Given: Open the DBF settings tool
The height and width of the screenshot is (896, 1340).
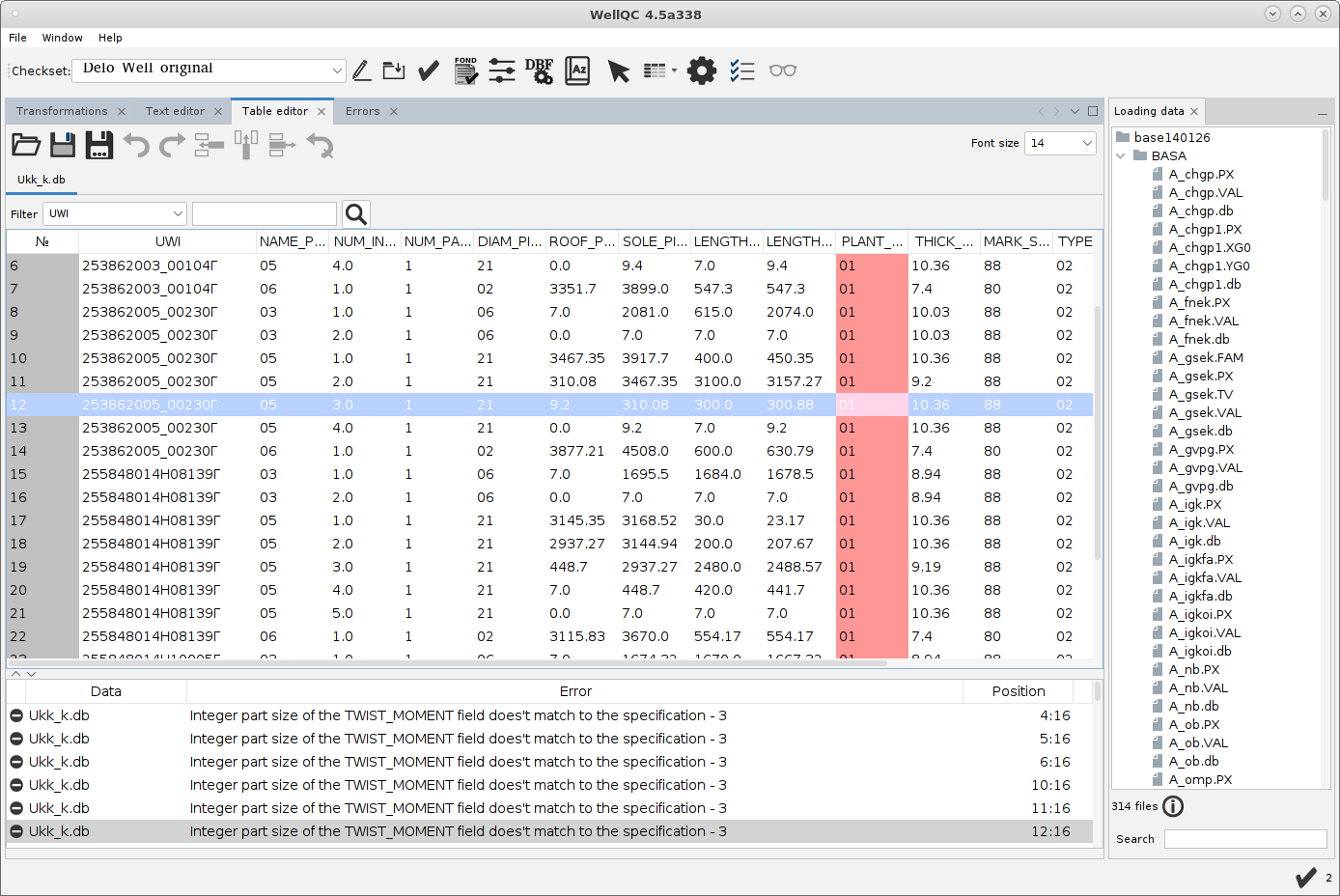Looking at the screenshot, I should click(x=539, y=70).
